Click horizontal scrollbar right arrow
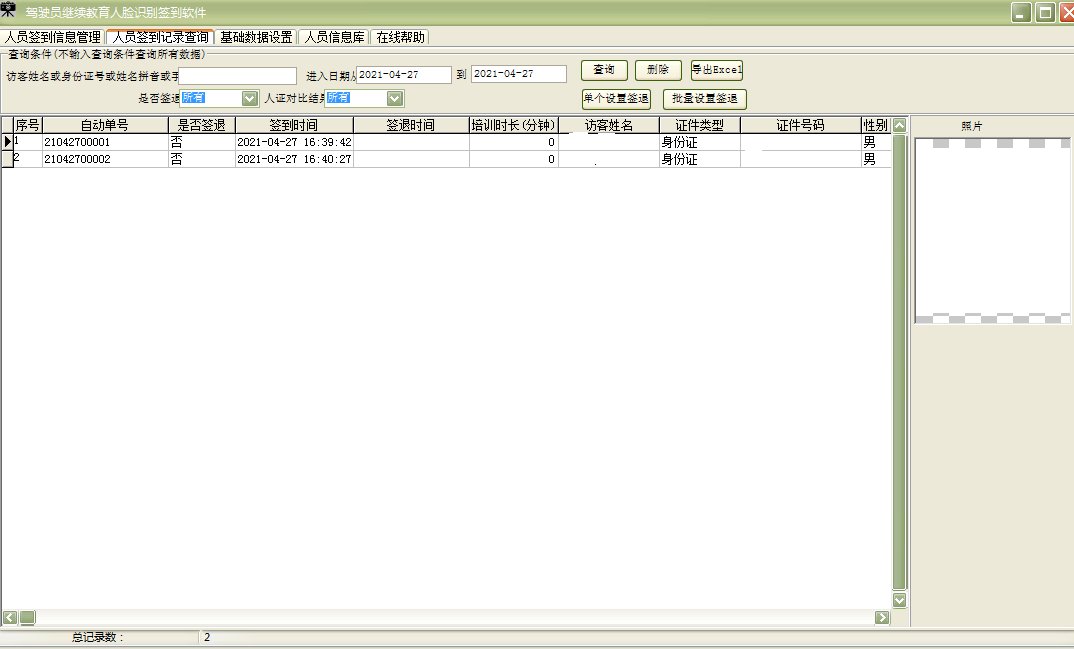This screenshot has width=1074, height=649. (x=882, y=618)
